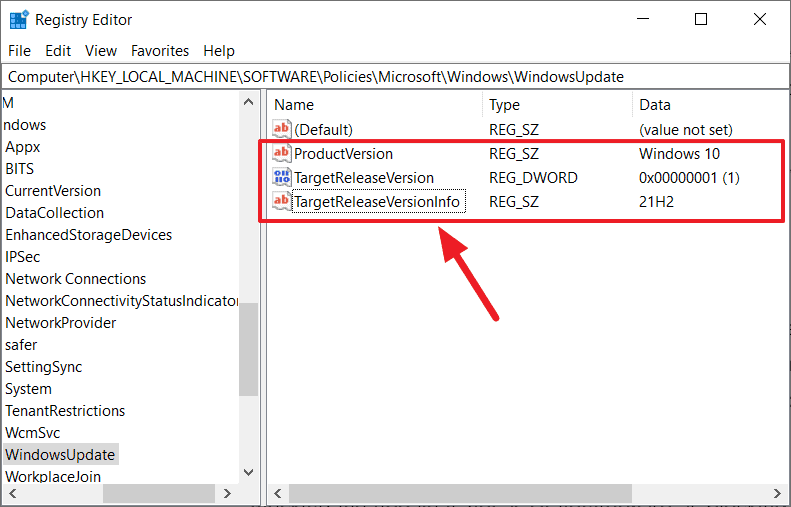Image resolution: width=791 pixels, height=507 pixels.
Task: Click tree pane scroll down arrow
Action: click(248, 472)
